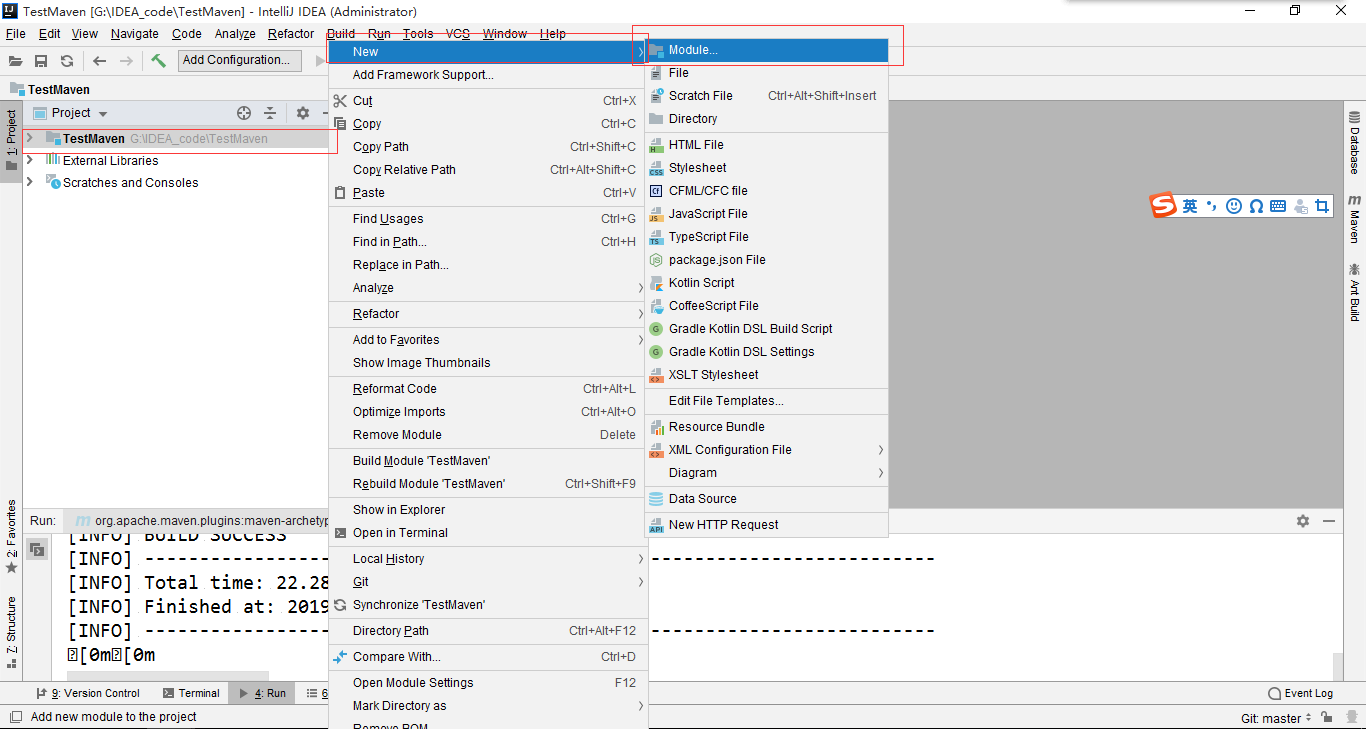Click the Synchronize refresh toolbar icon
1366x729 pixels.
67,61
